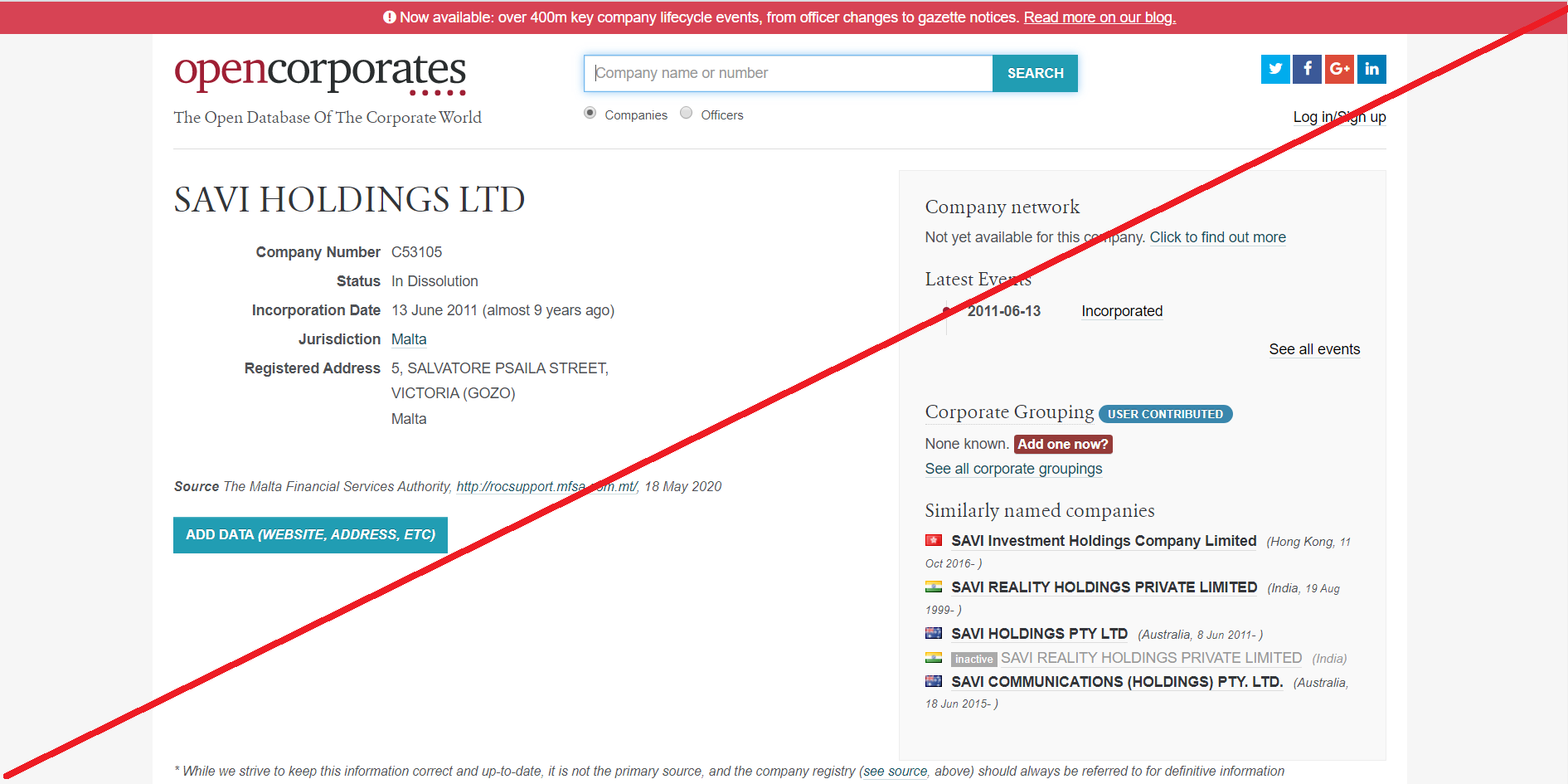Click the SEARCH button
This screenshot has width=1568, height=784.
point(1035,73)
